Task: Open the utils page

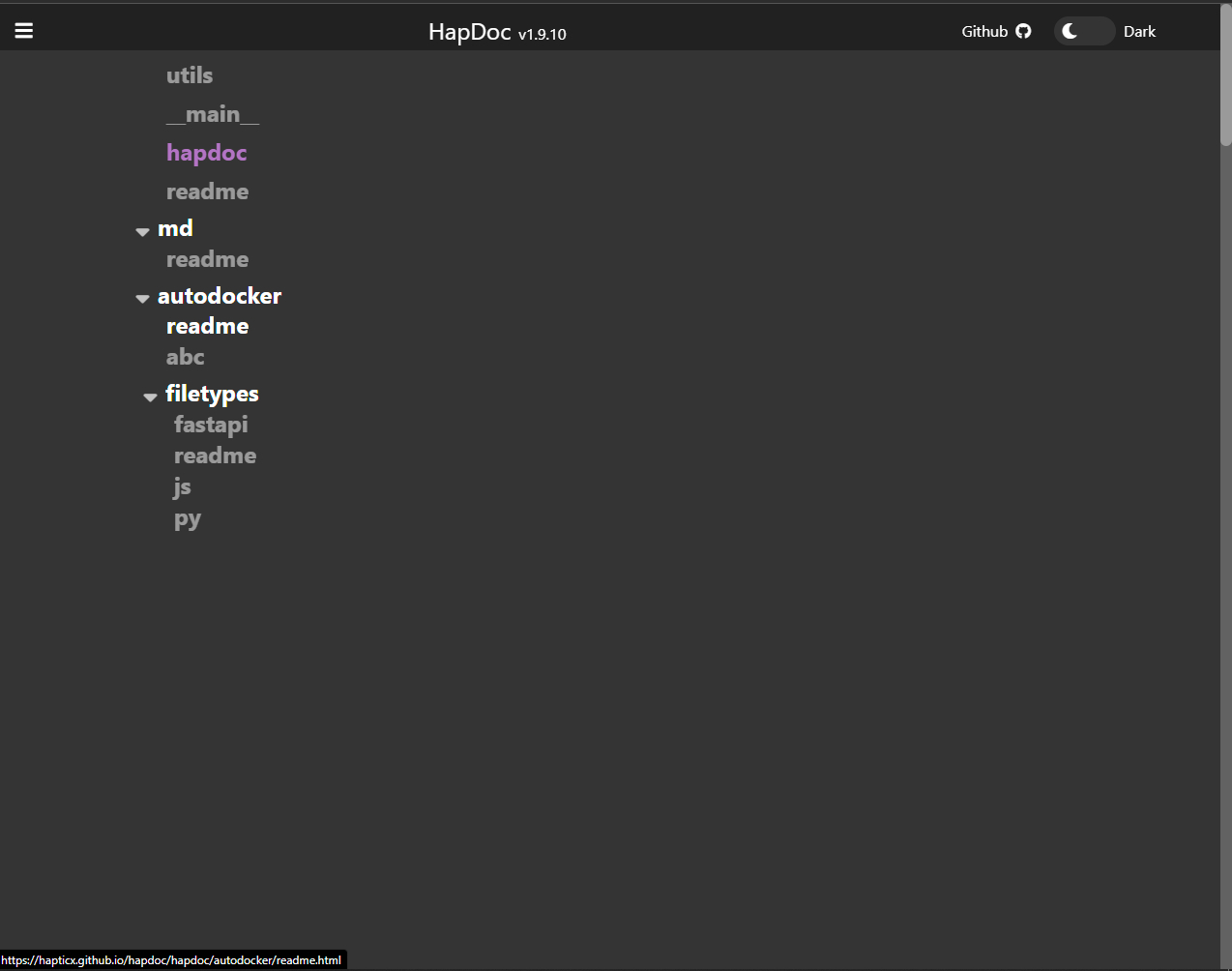Action: click(190, 75)
